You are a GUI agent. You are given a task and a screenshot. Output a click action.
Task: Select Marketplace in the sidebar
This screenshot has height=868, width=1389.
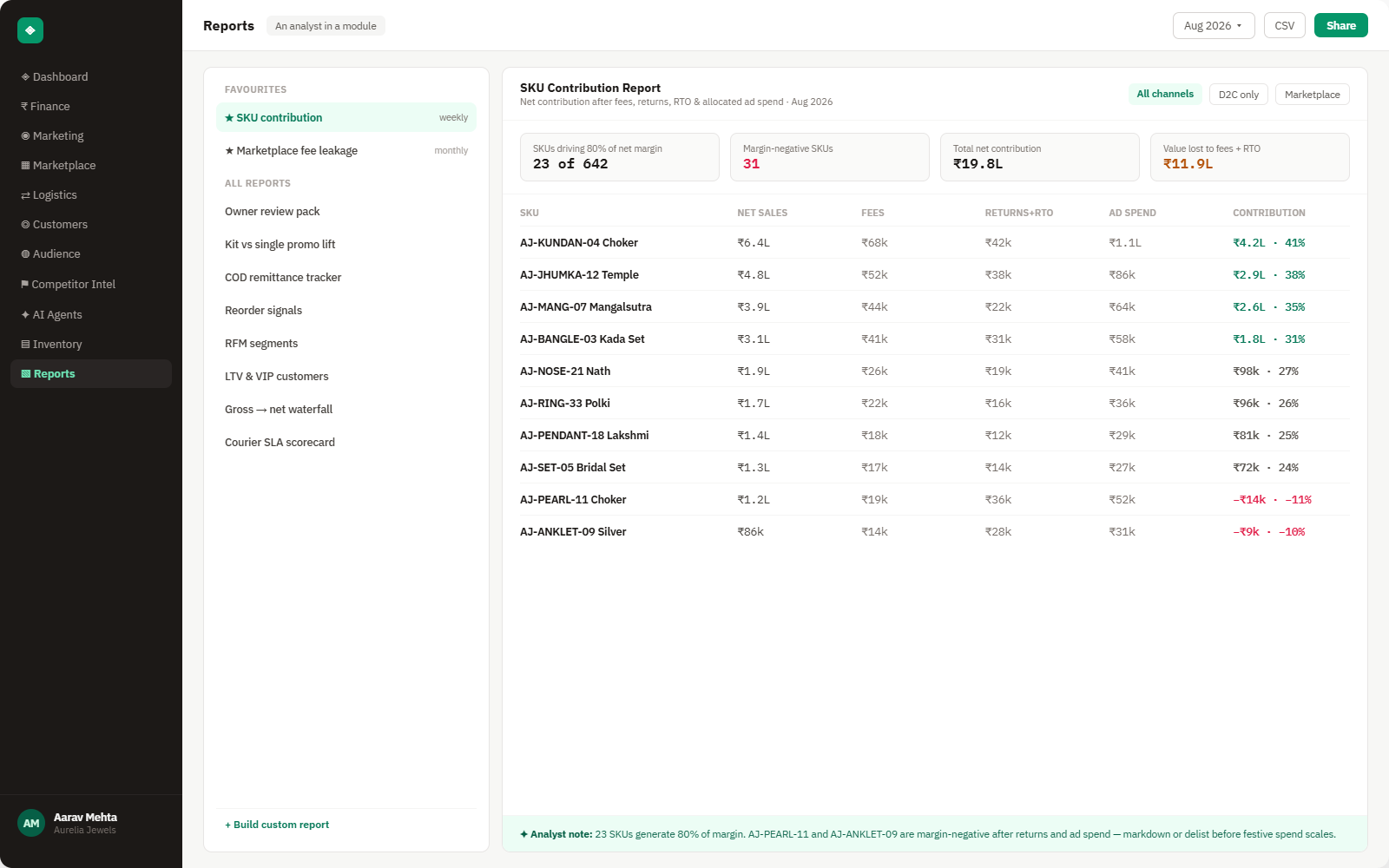[x=91, y=165]
